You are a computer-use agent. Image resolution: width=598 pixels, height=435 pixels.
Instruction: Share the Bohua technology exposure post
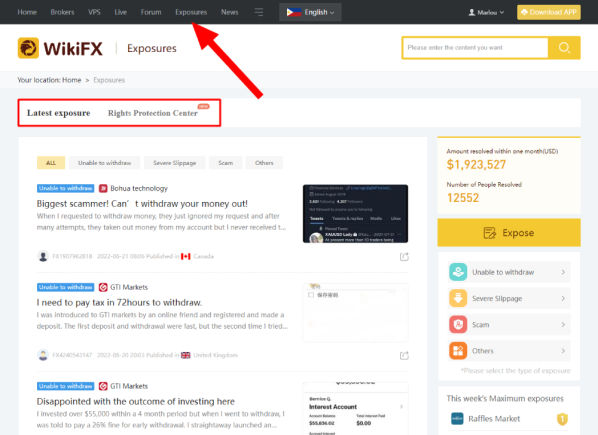(404, 257)
